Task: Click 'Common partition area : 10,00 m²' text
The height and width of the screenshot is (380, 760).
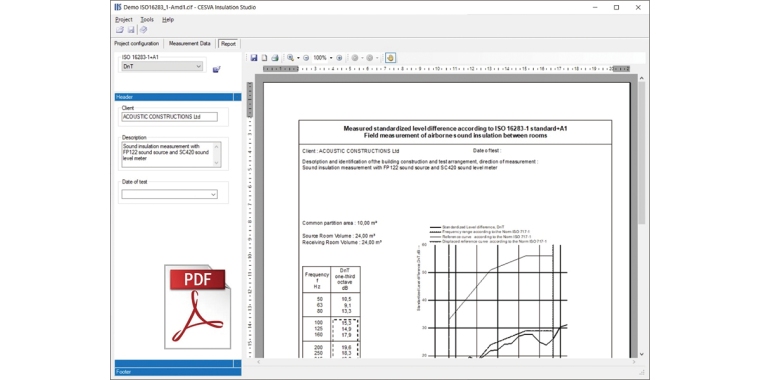Action: pos(340,223)
